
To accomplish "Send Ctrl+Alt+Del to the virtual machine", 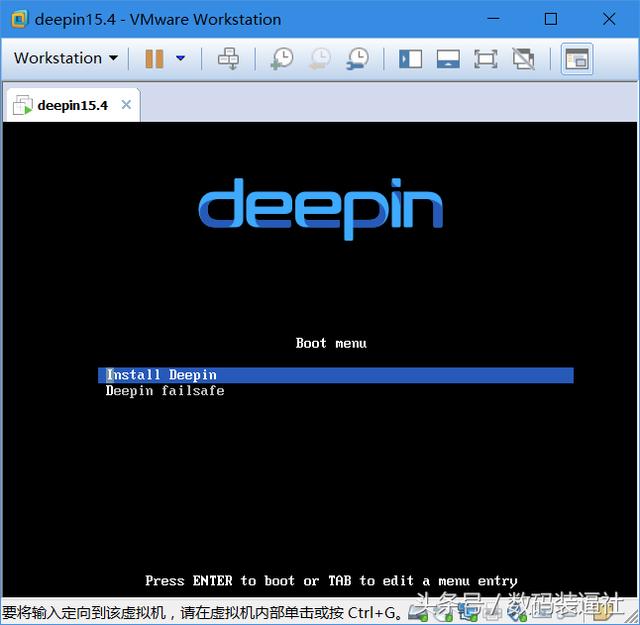I will click(x=228, y=58).
